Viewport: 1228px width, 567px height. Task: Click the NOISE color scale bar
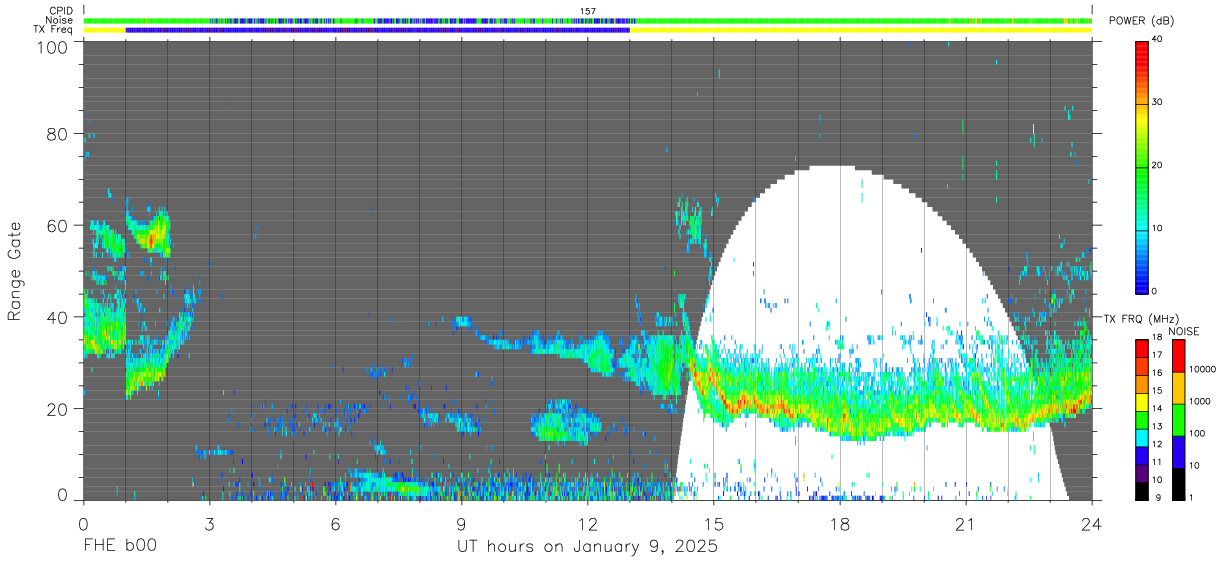1179,418
